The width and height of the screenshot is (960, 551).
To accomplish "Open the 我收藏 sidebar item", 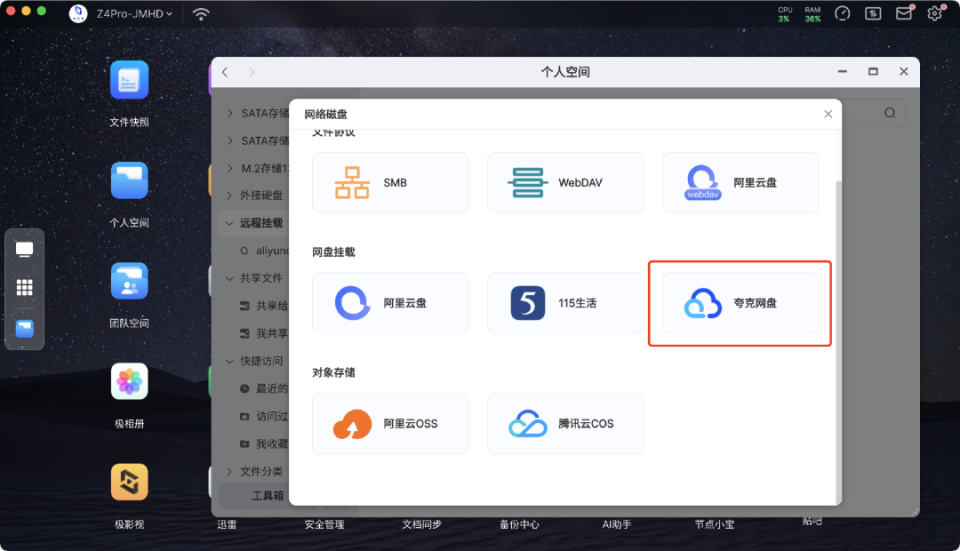I will pyautogui.click(x=263, y=443).
